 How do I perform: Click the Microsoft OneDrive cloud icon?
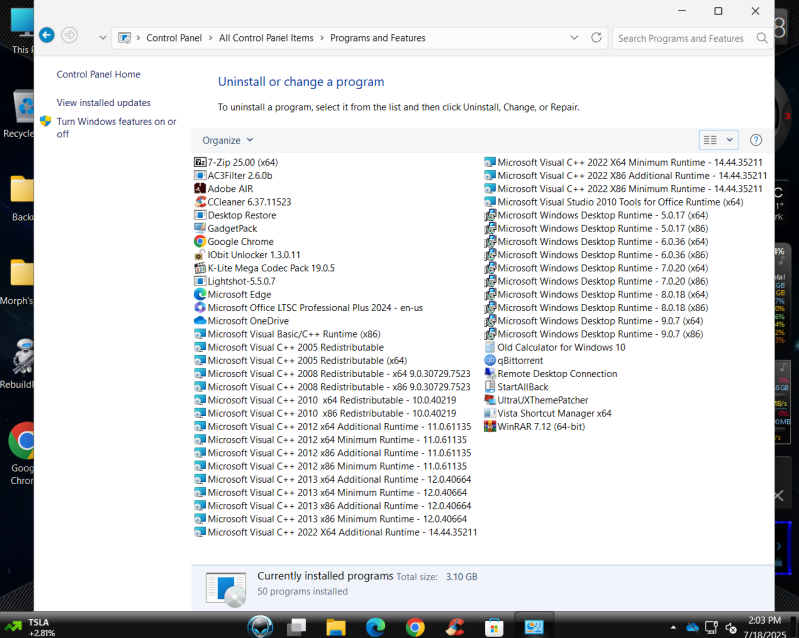pos(200,321)
